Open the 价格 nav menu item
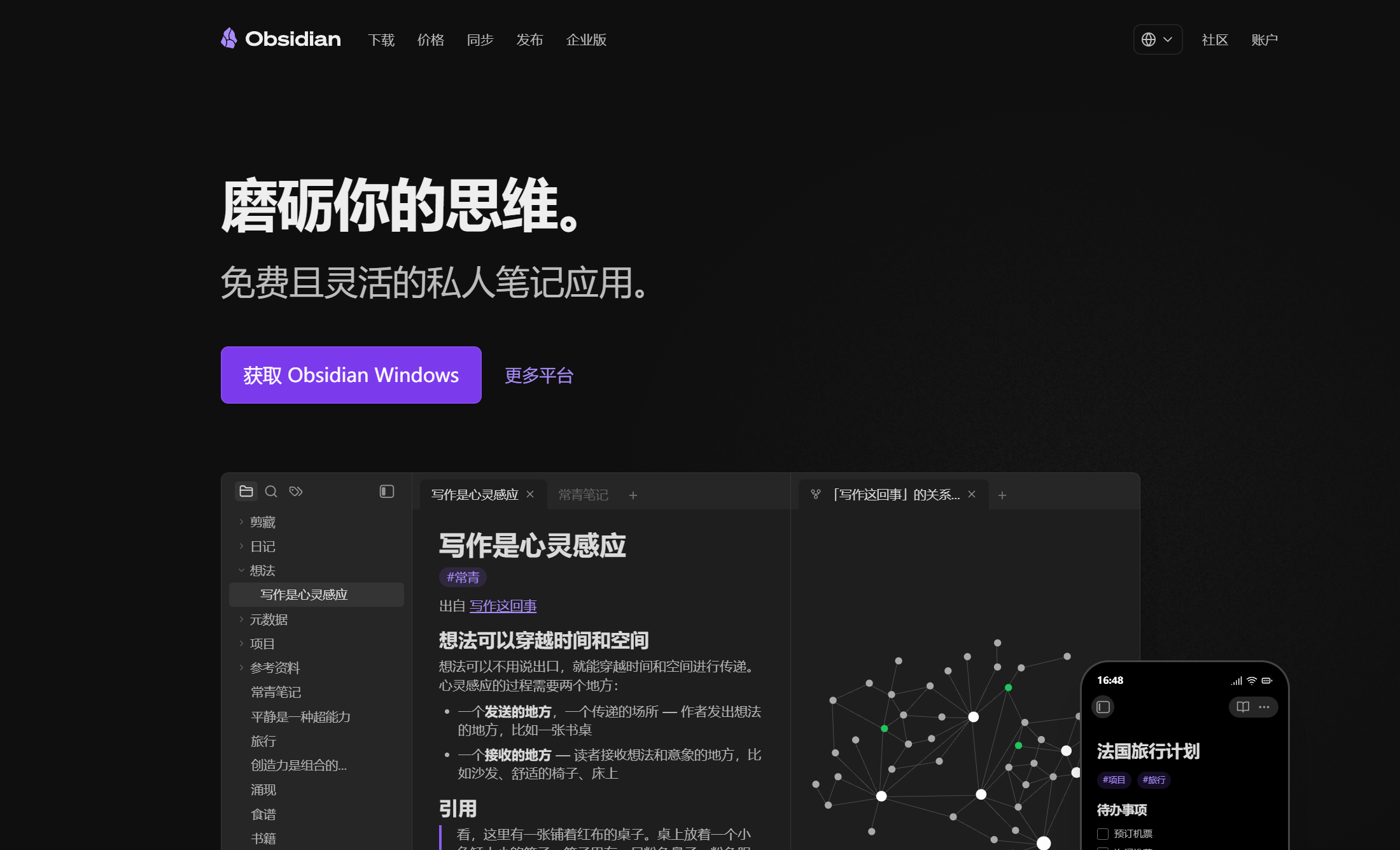The image size is (1400, 850). coord(431,39)
